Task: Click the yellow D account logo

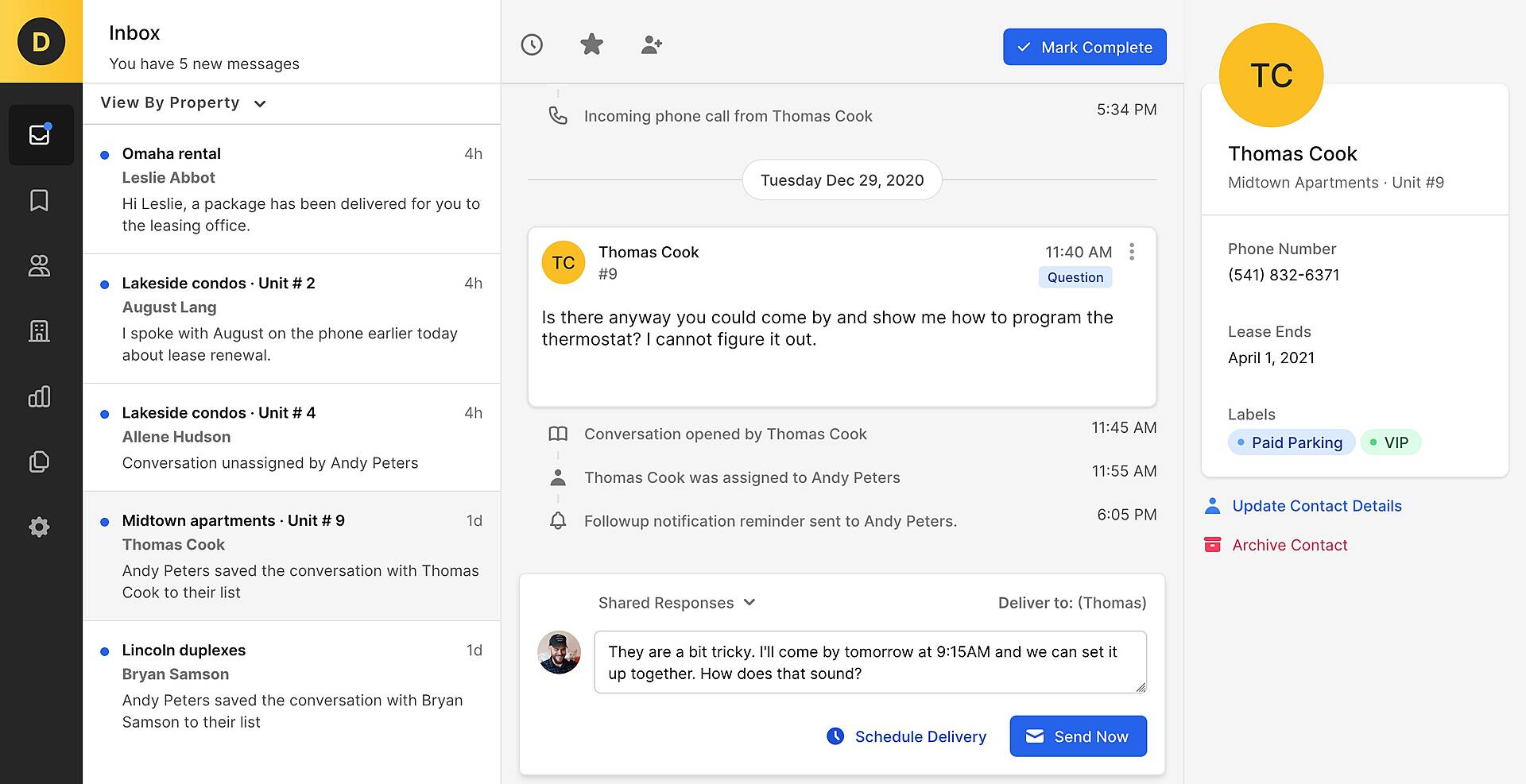Action: coord(41,41)
